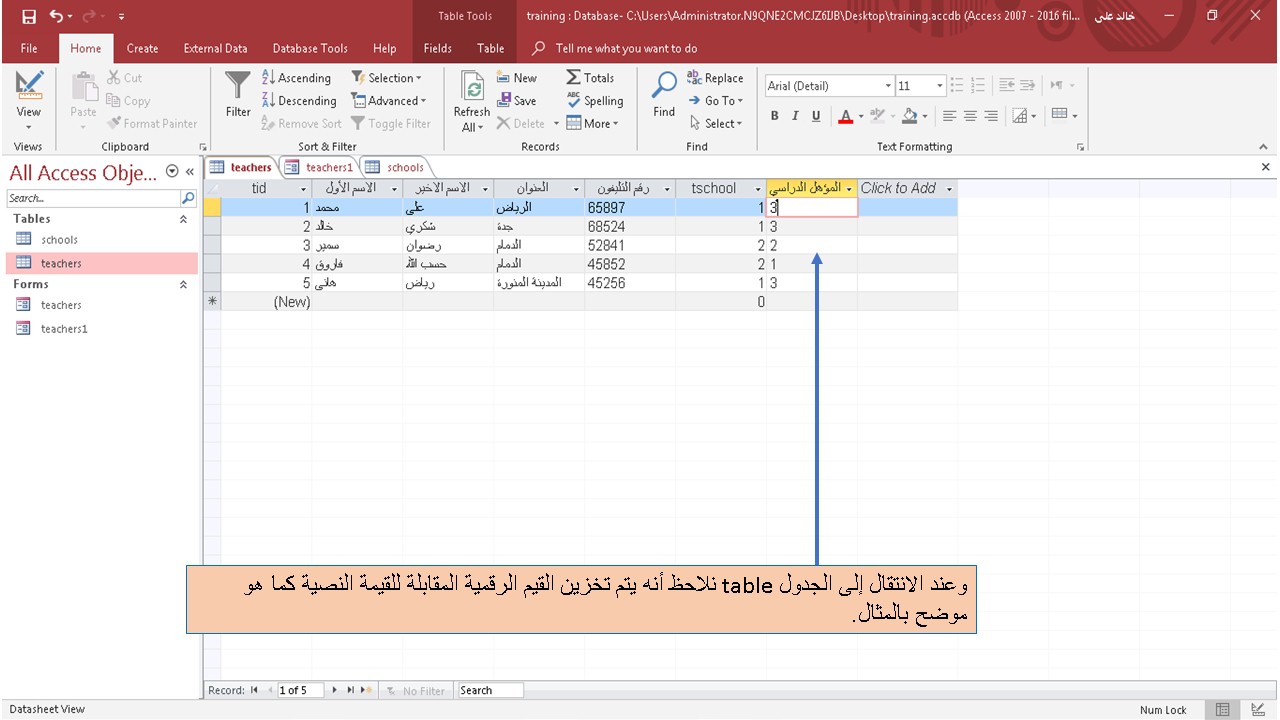Sort records Ascending
The width and height of the screenshot is (1280, 720).
[296, 77]
